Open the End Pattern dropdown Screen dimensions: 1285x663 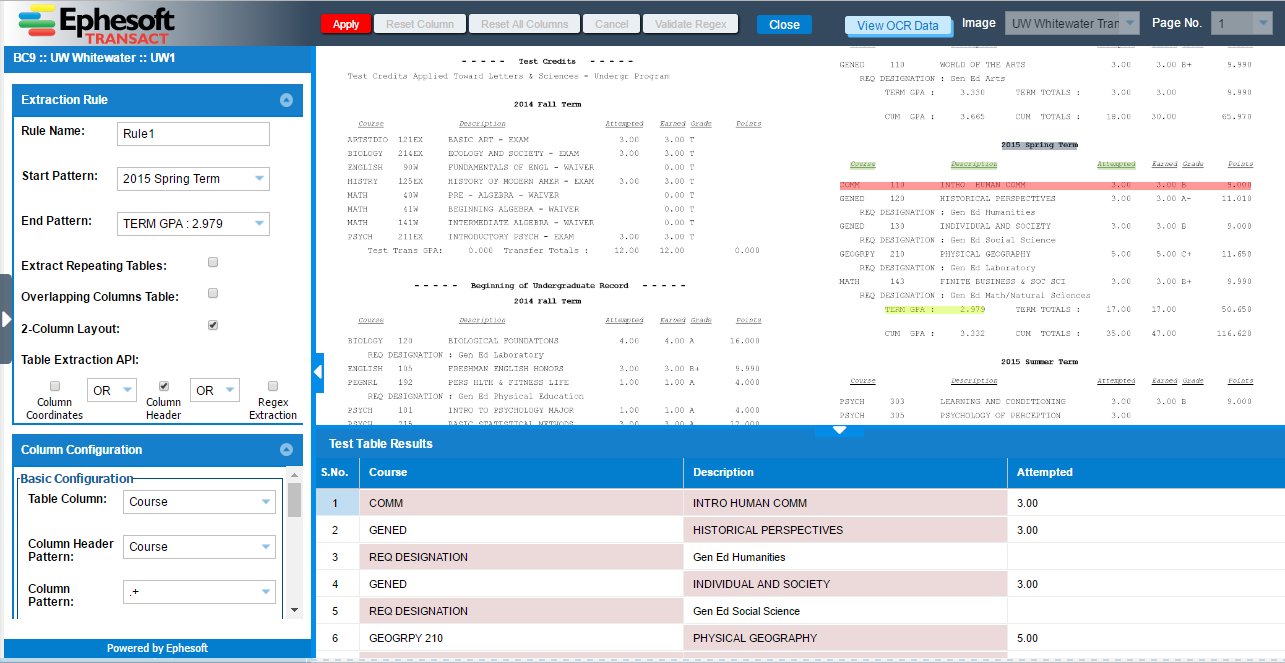pyautogui.click(x=193, y=224)
